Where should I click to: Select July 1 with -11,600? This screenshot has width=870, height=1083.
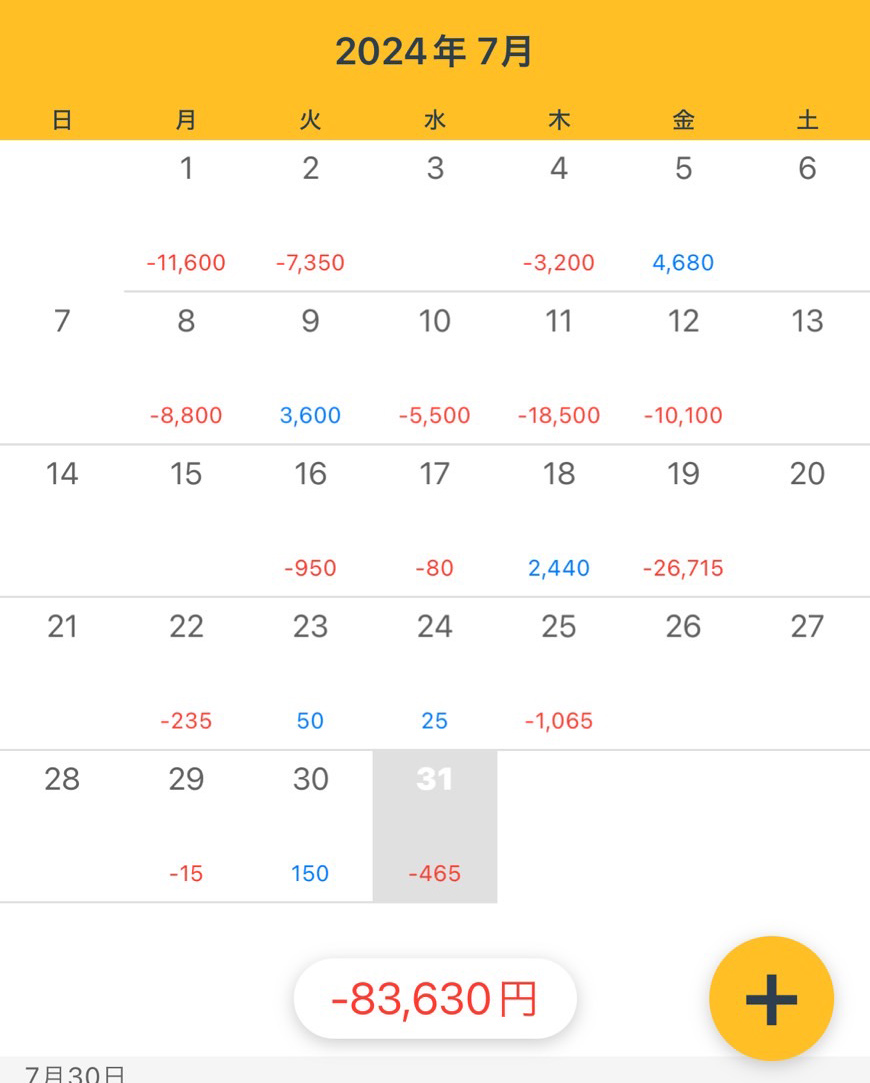pyautogui.click(x=186, y=215)
